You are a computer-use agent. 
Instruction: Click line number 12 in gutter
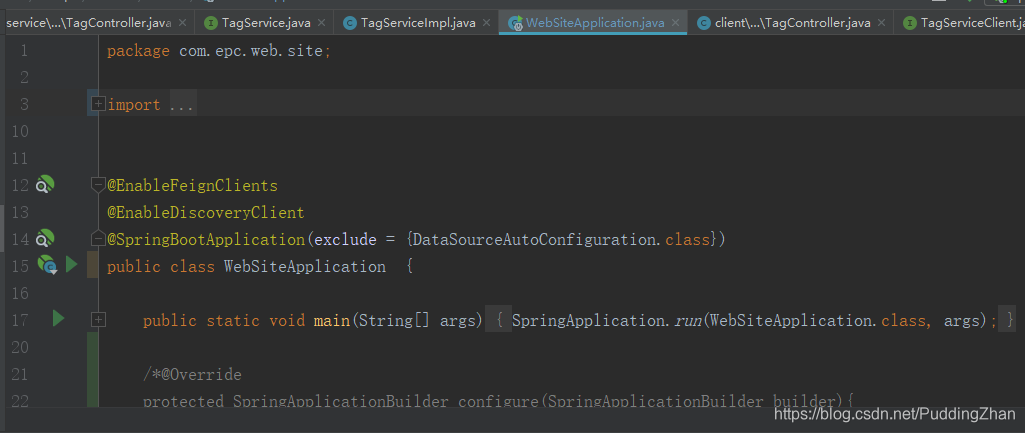click(x=20, y=186)
